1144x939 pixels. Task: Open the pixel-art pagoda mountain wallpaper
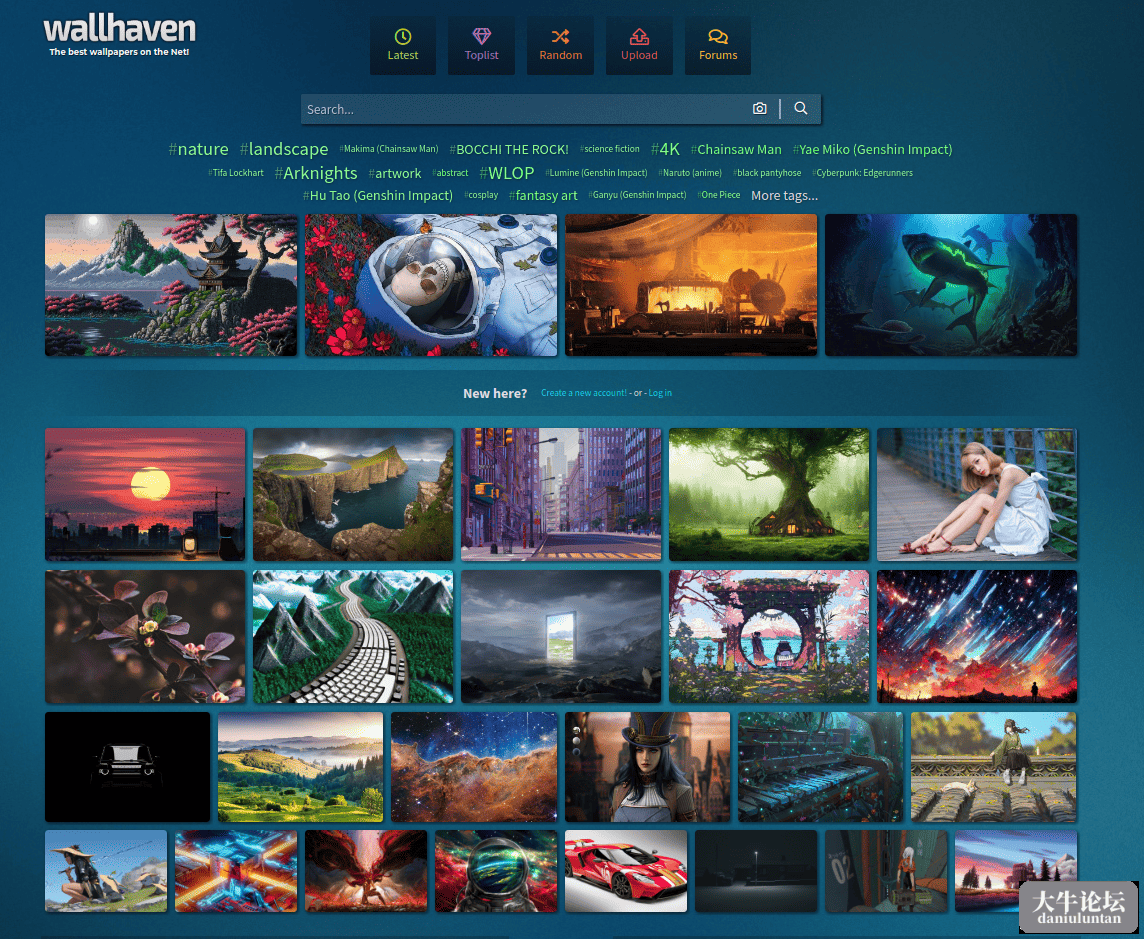(x=171, y=285)
